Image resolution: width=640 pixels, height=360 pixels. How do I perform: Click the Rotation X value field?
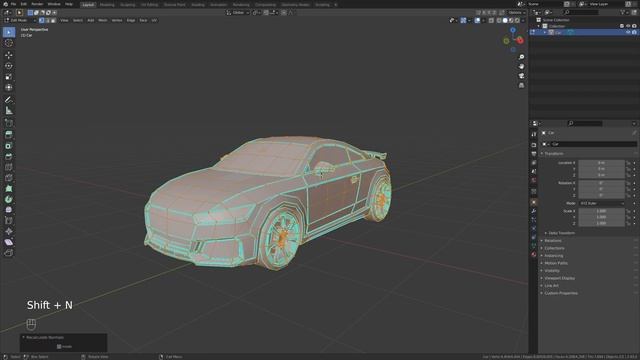pyautogui.click(x=602, y=183)
